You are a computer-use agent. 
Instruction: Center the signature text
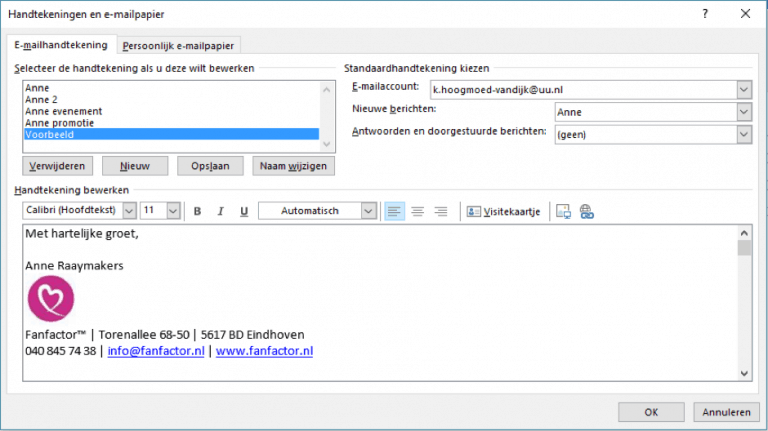point(418,211)
